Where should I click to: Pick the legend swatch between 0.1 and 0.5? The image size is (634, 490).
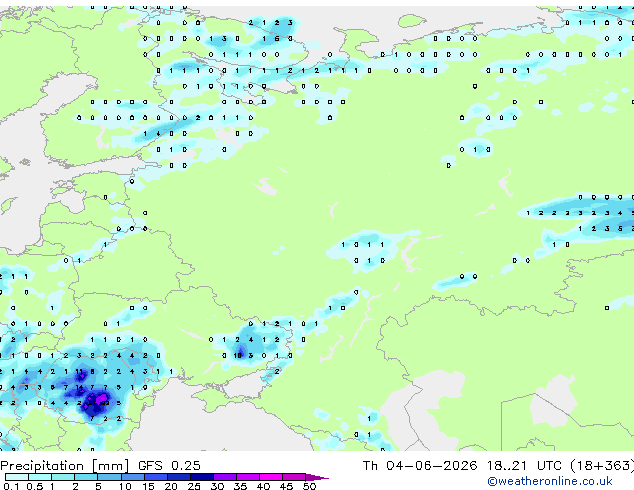(17, 477)
